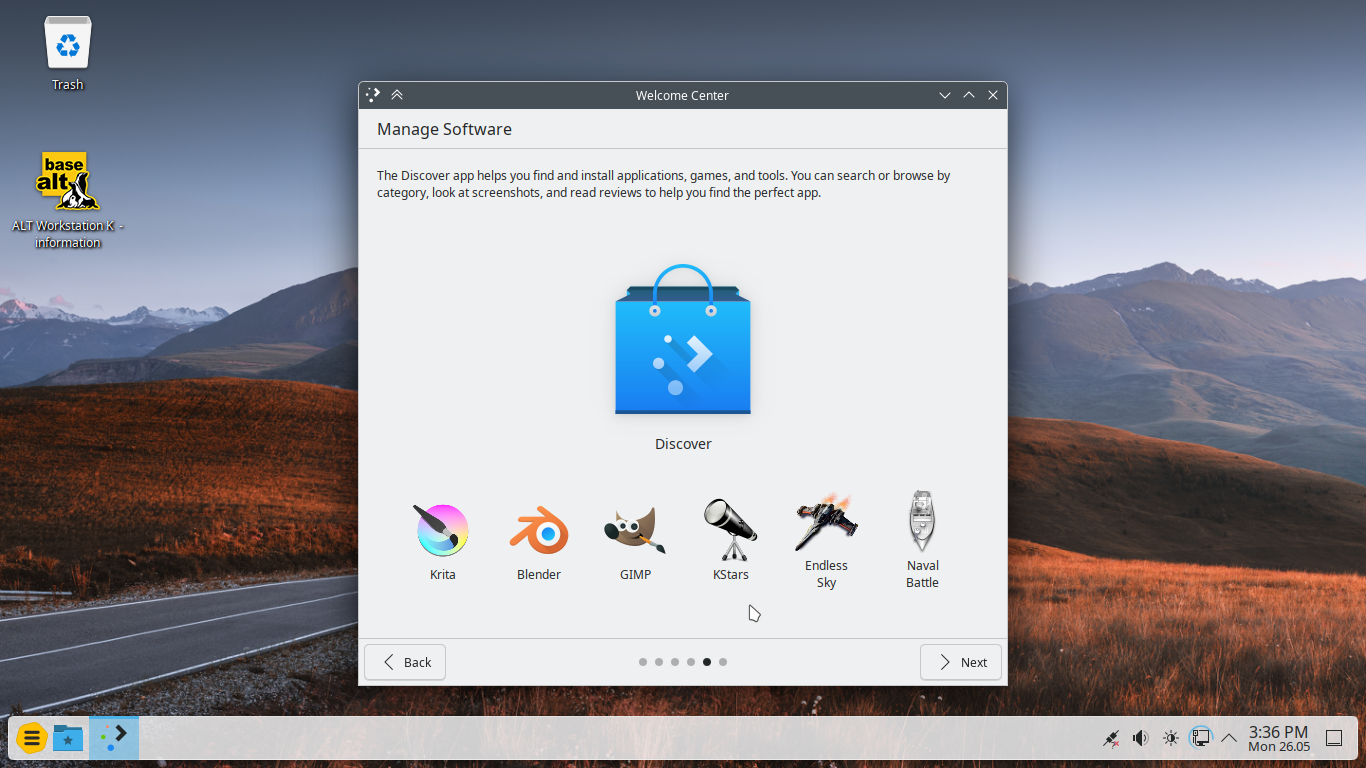Screen dimensions: 1366x768
Task: Close the Welcome Center window
Action: coord(993,95)
